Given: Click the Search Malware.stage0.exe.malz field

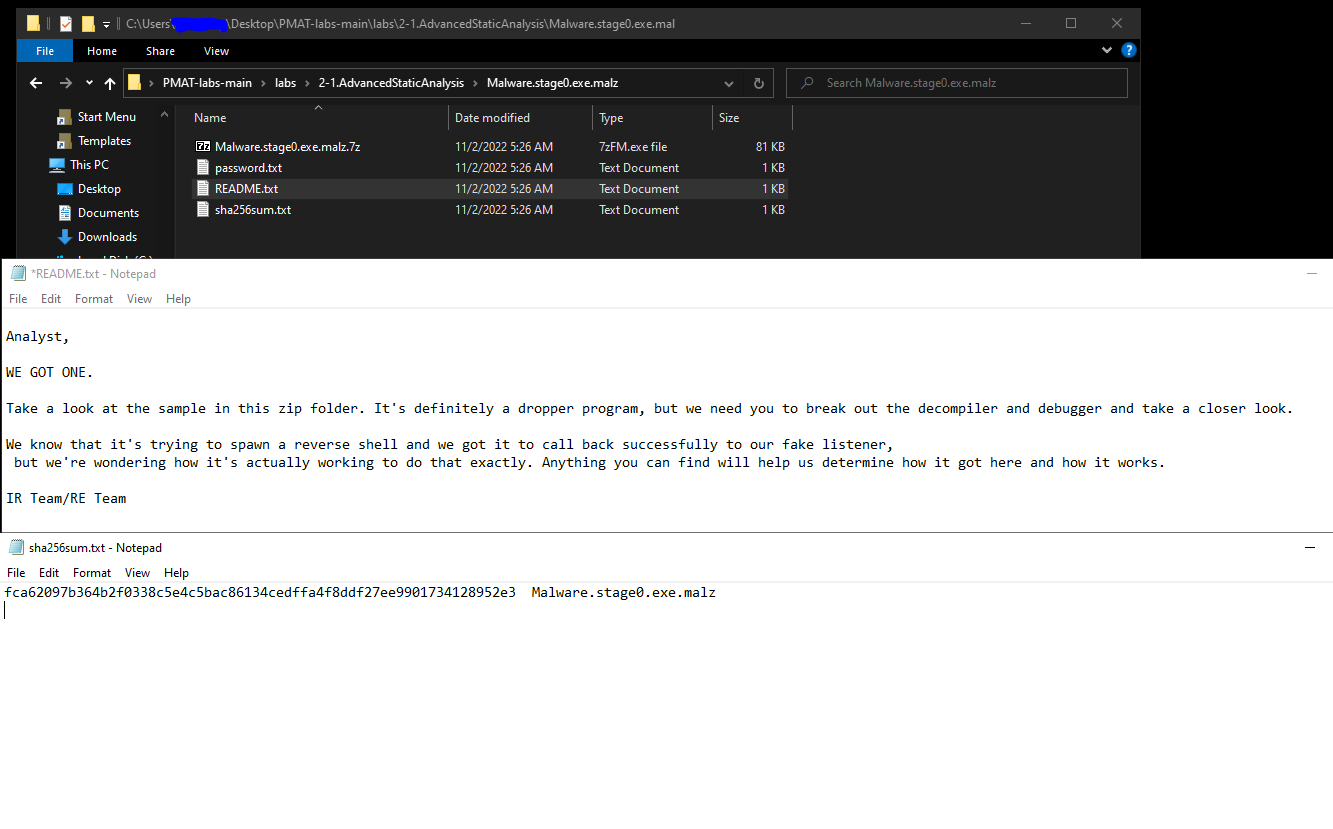Looking at the screenshot, I should pyautogui.click(x=957, y=83).
